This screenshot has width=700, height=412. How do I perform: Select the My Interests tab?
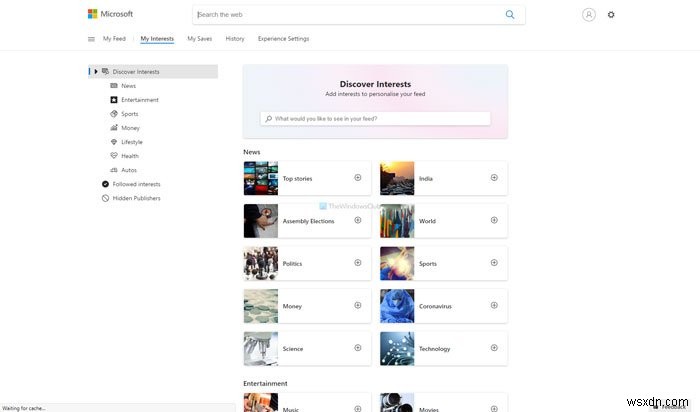157,39
